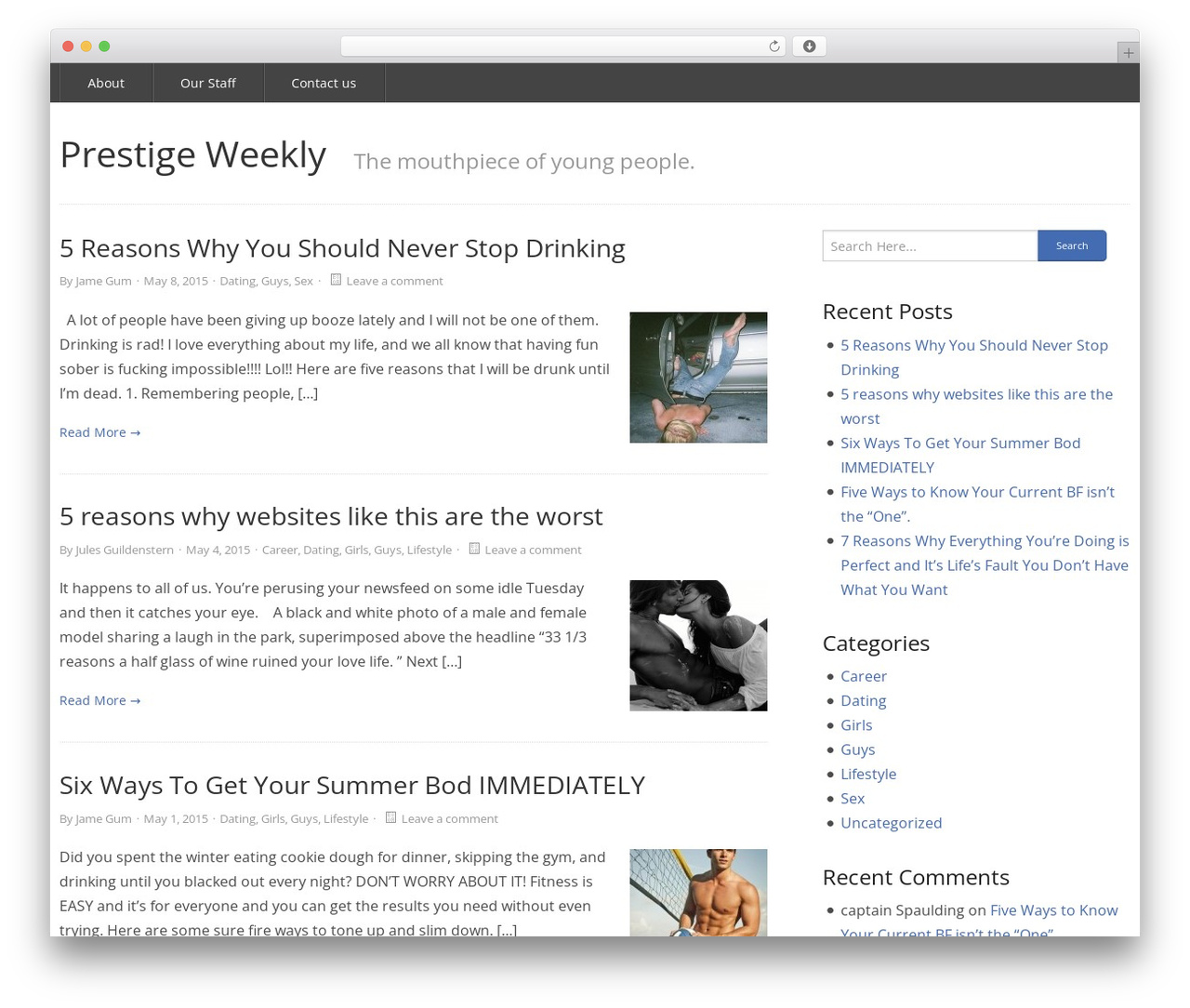
Task: Open the post title '5 reasons why websites like this are the worst'
Action: click(x=331, y=516)
